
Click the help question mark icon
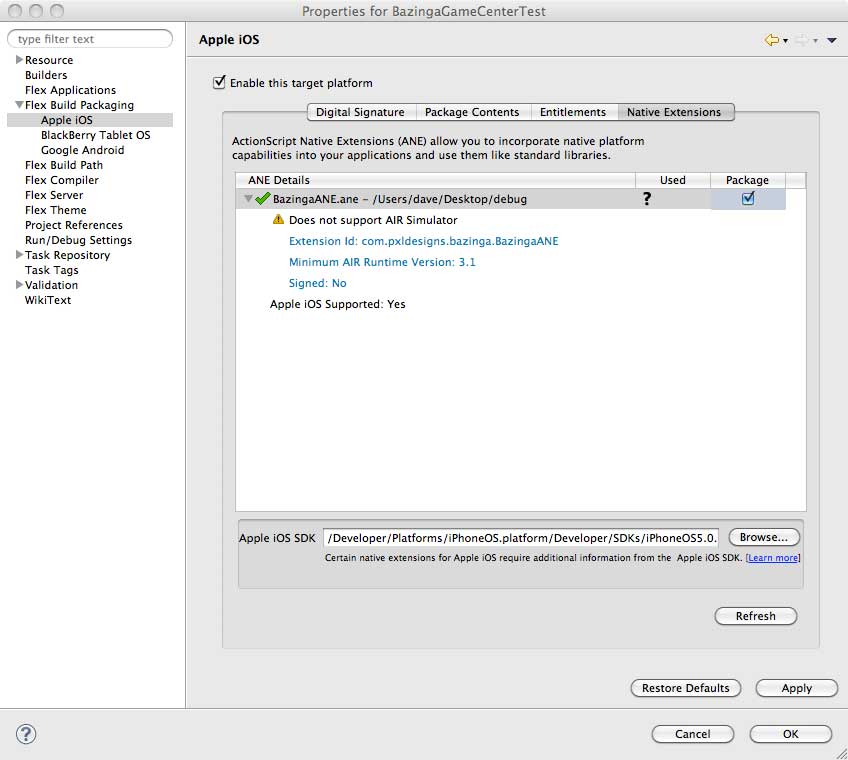(x=27, y=734)
